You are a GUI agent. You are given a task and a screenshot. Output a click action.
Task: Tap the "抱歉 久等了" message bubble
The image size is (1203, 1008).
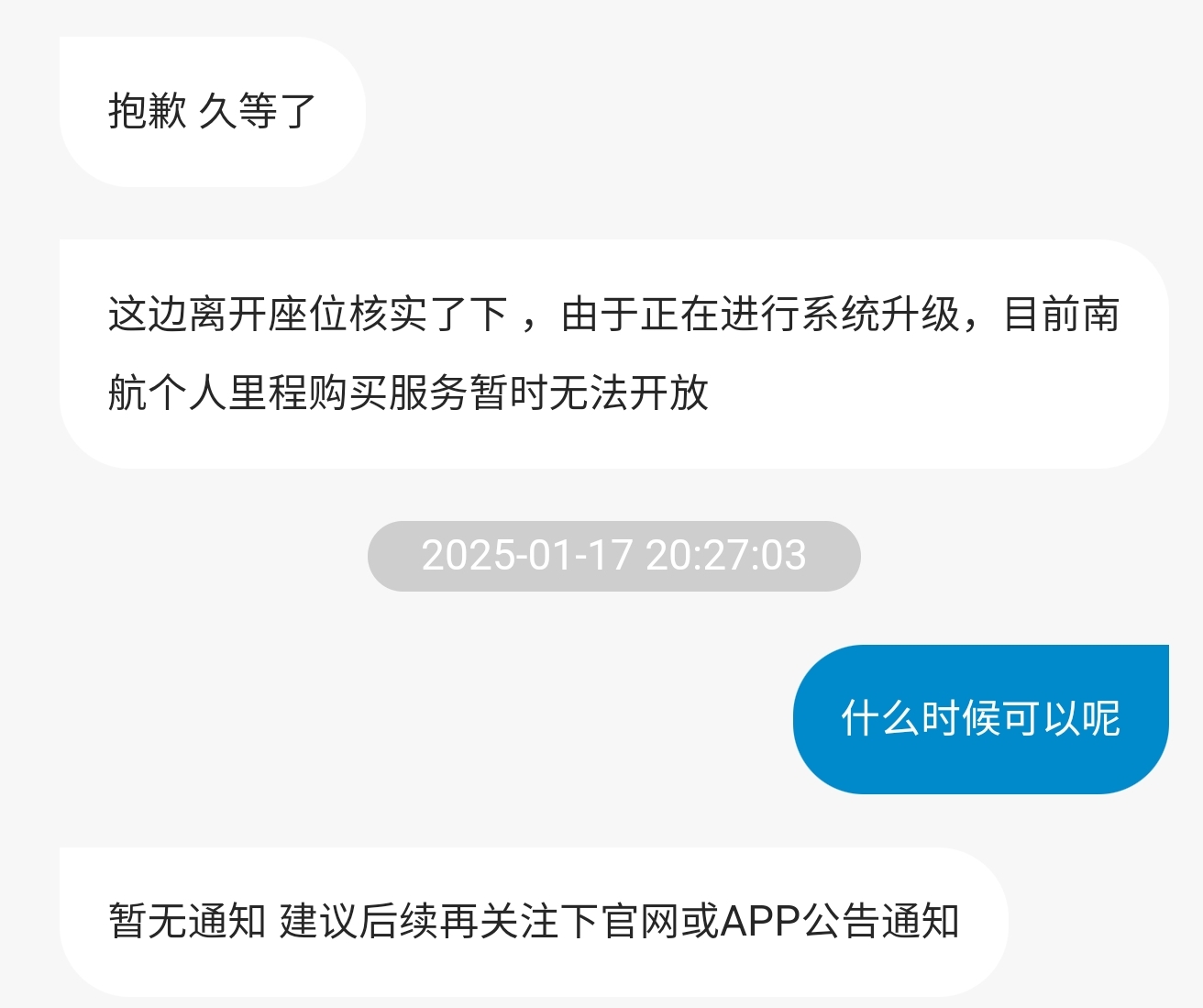pos(213,112)
